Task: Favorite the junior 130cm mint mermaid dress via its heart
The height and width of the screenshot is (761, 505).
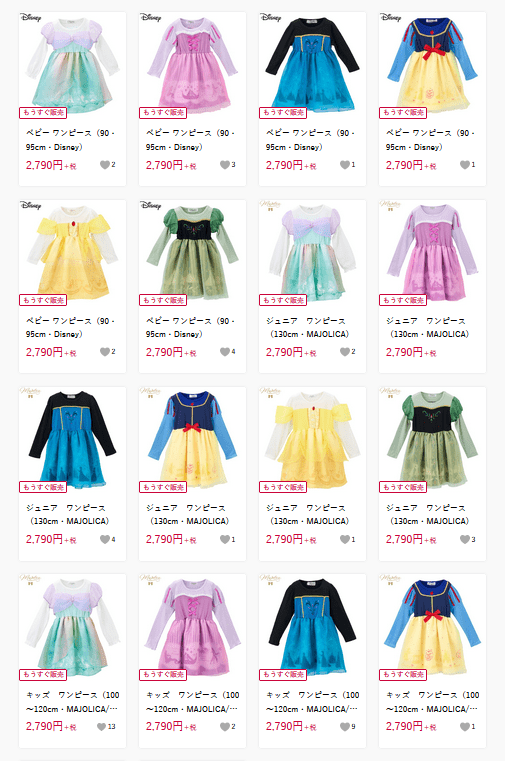Action: pos(344,351)
